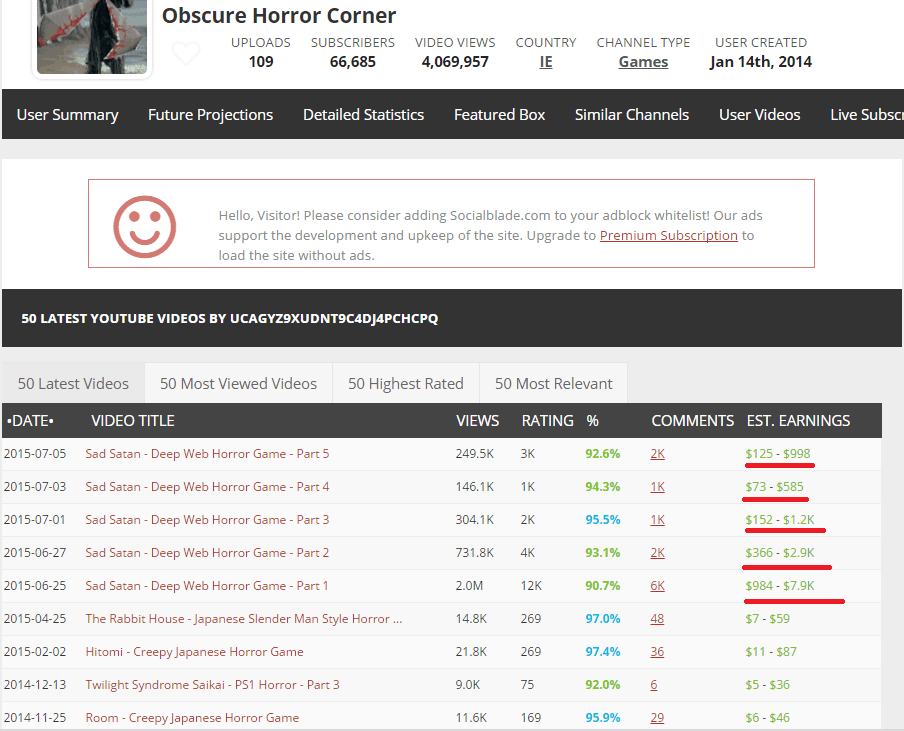
Task: Open Hitomi Creepy Japanese Horror Game link
Action: (194, 652)
